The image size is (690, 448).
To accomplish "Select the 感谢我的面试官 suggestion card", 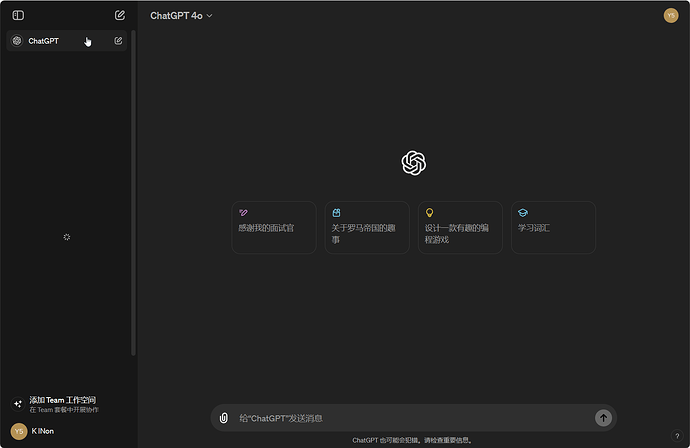I will tap(274, 228).
